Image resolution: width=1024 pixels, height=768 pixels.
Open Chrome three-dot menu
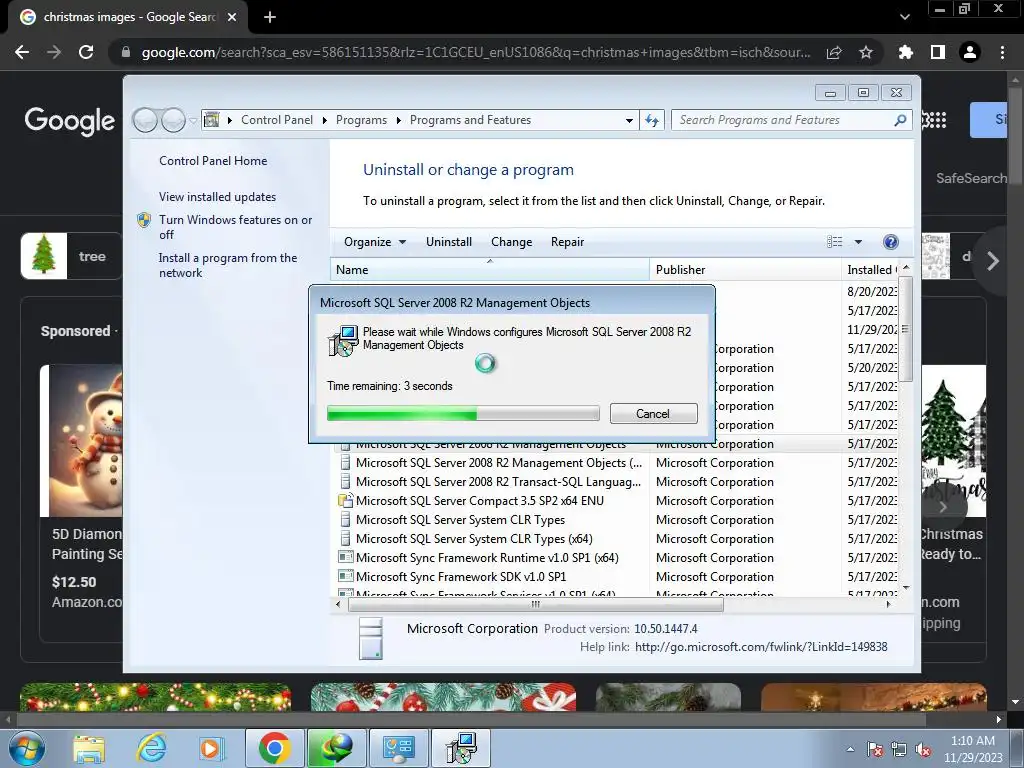tap(1002, 52)
